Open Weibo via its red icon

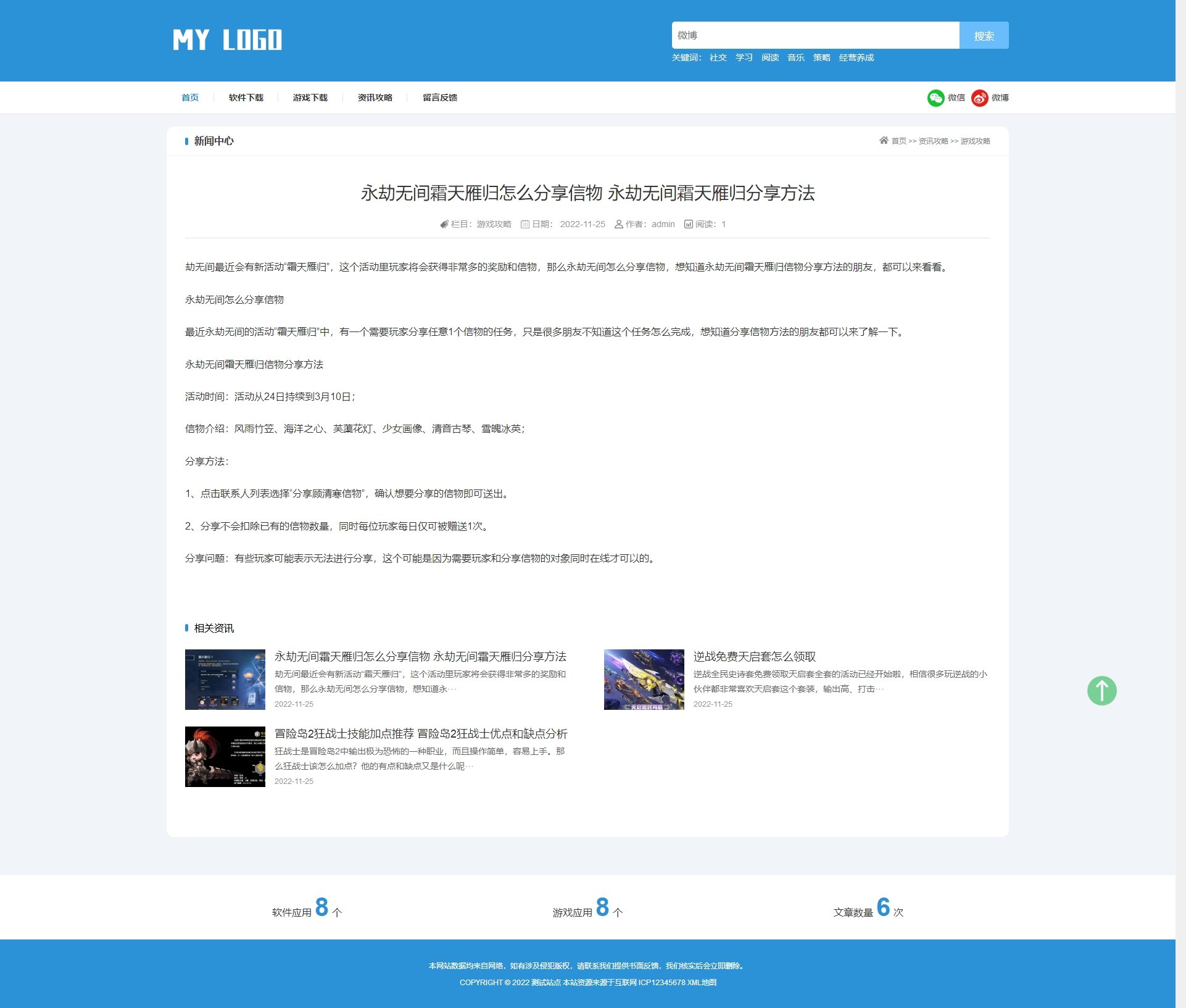tap(979, 98)
